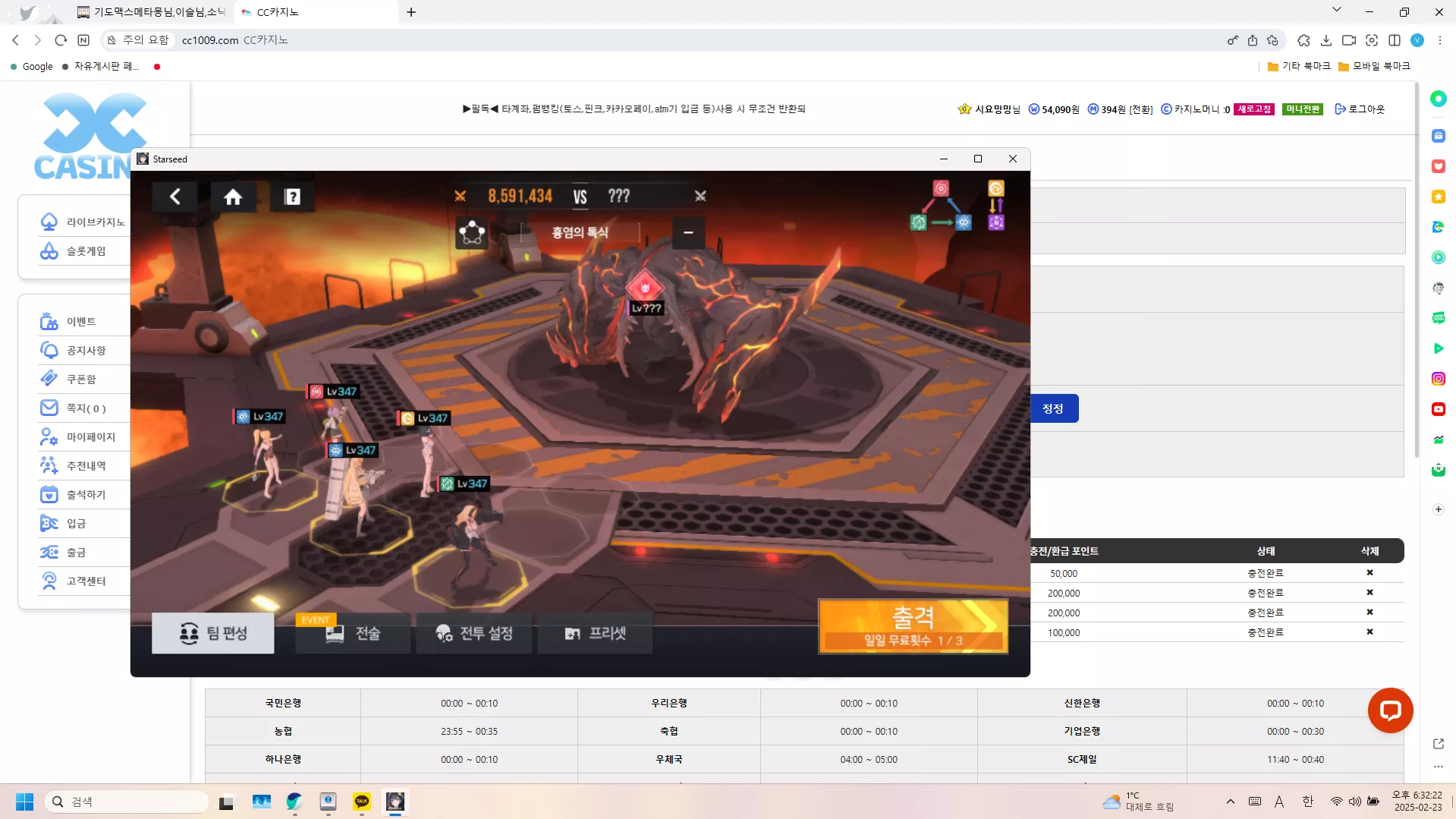
Task: Open 전투 설정 battle settings
Action: pos(474,633)
